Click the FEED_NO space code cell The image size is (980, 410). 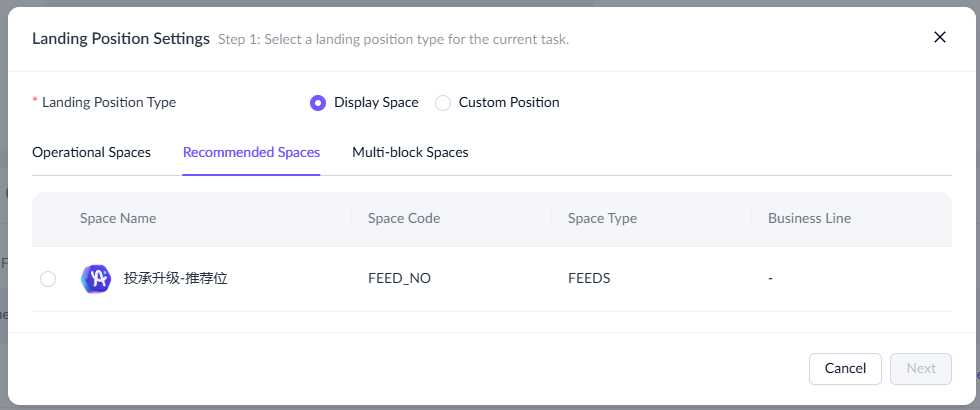pyautogui.click(x=399, y=279)
